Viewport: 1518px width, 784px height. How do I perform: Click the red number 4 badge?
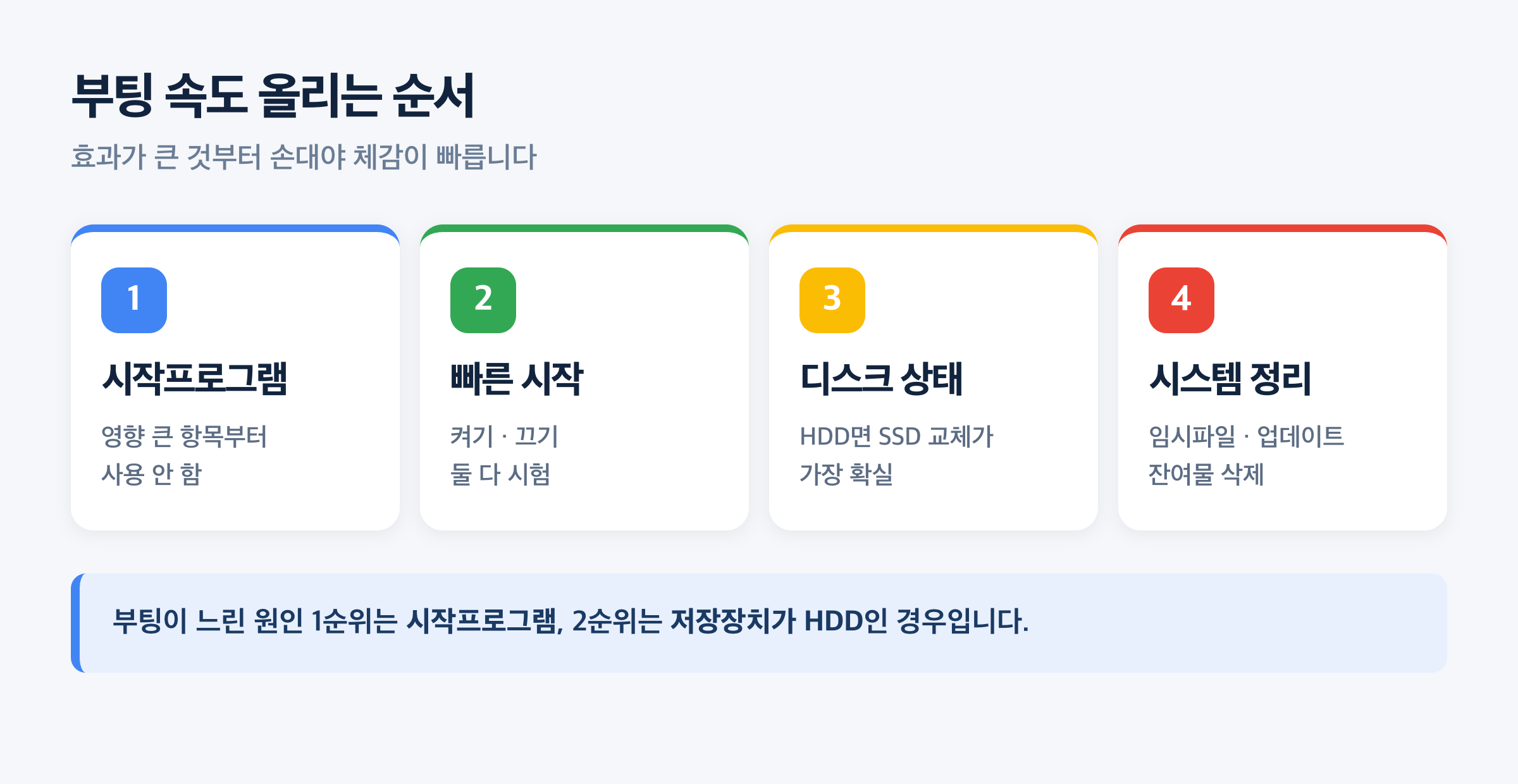[x=1182, y=300]
